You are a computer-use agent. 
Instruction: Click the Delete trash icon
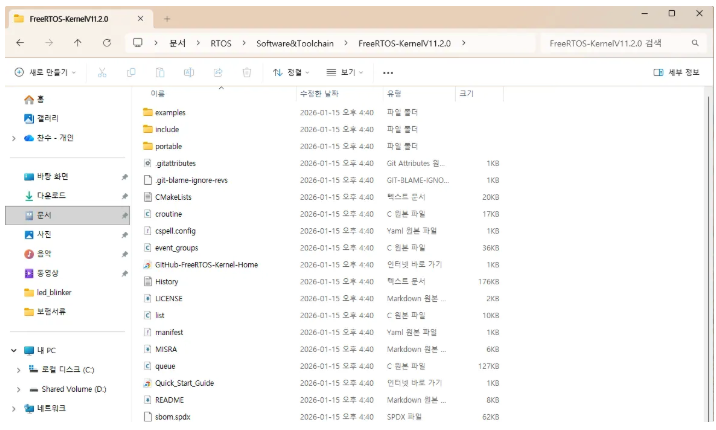[247, 73]
